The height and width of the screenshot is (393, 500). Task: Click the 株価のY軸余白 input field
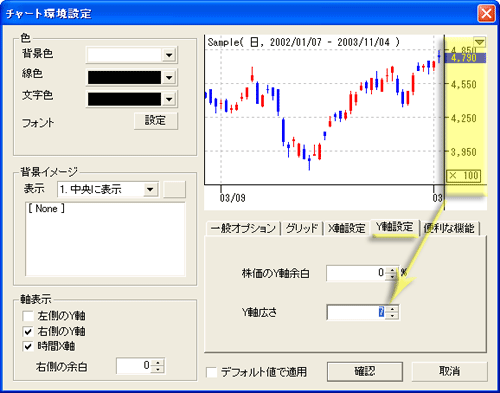pyautogui.click(x=356, y=273)
